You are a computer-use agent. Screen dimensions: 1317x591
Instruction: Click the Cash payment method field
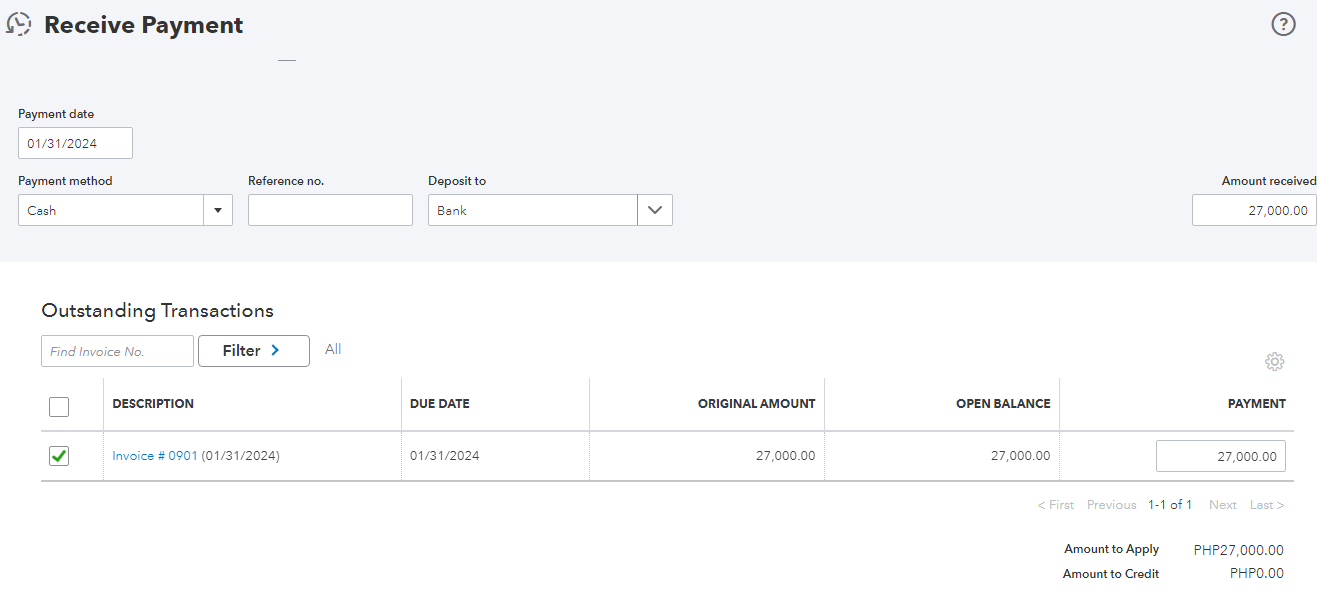pyautogui.click(x=110, y=210)
